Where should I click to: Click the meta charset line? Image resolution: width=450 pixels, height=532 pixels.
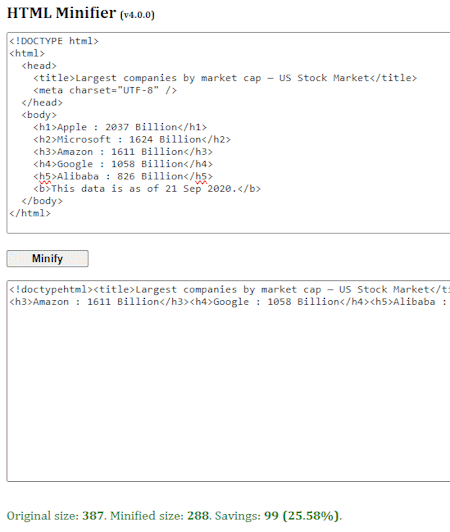click(x=105, y=90)
